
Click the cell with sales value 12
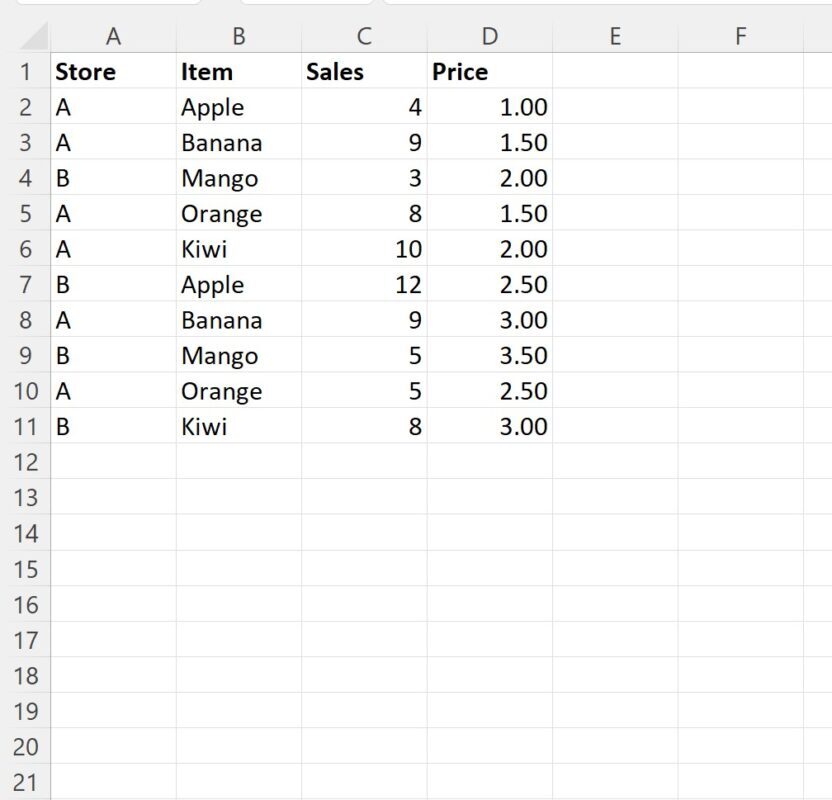pyautogui.click(x=364, y=284)
